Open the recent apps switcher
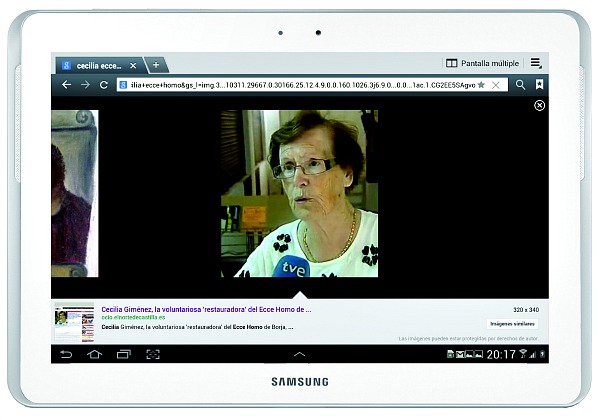The image size is (600, 420). pyautogui.click(x=124, y=354)
